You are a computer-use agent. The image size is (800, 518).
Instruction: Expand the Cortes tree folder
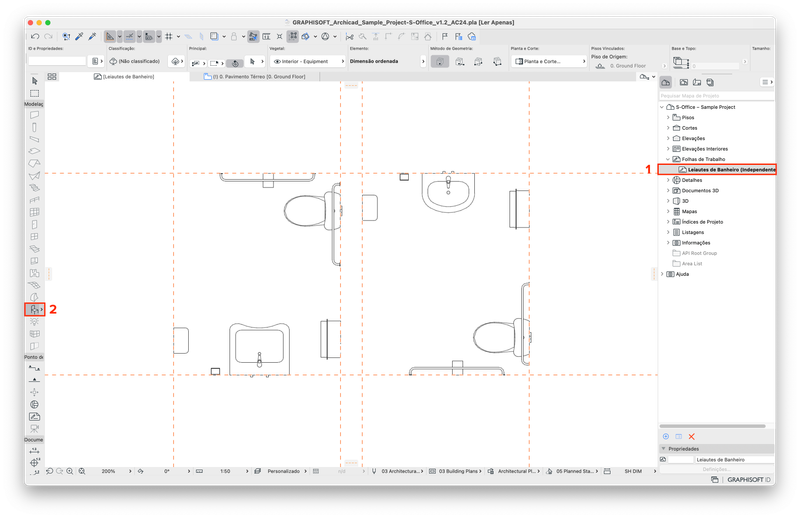pos(668,128)
